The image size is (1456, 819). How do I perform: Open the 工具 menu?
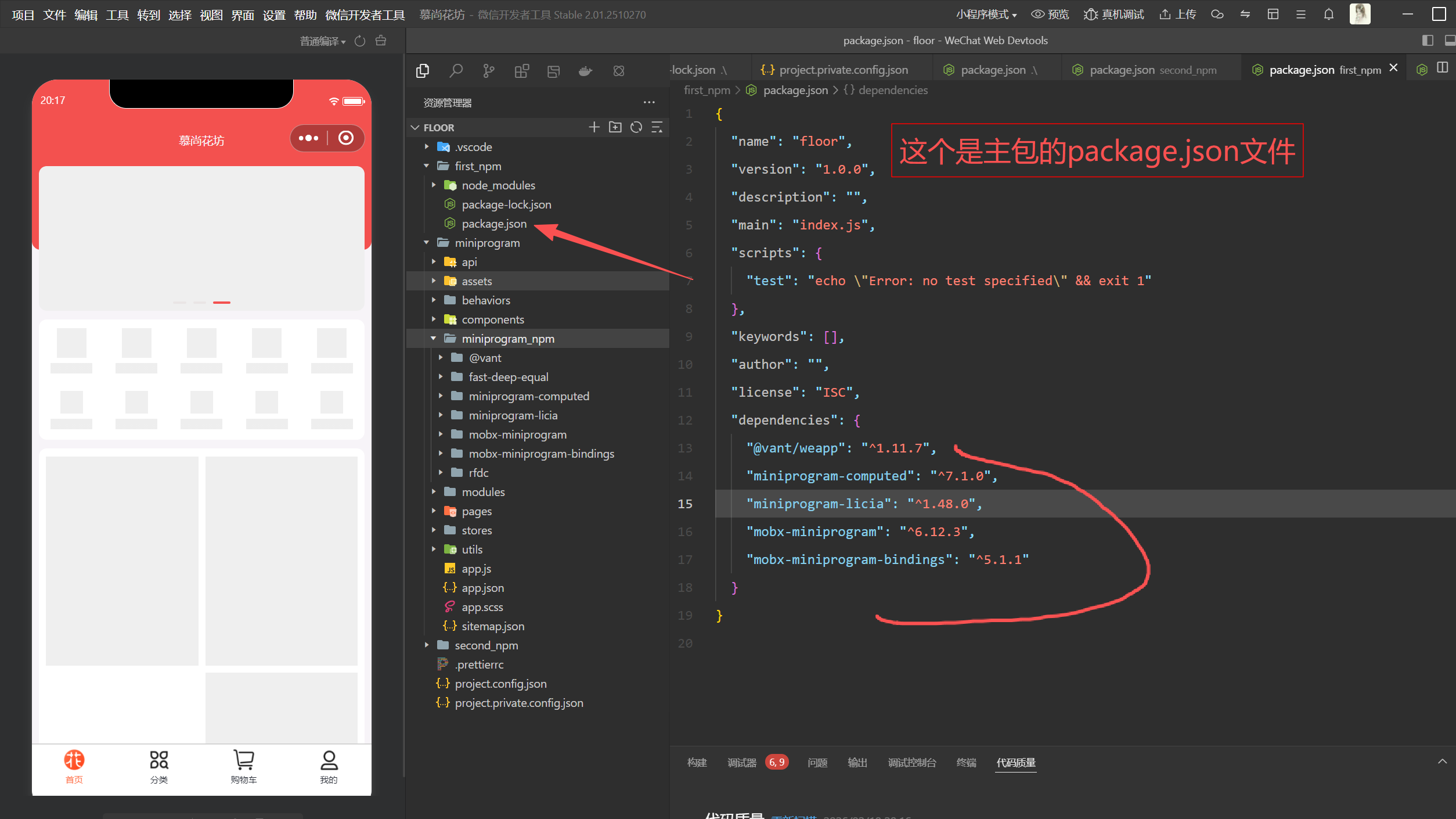click(117, 15)
